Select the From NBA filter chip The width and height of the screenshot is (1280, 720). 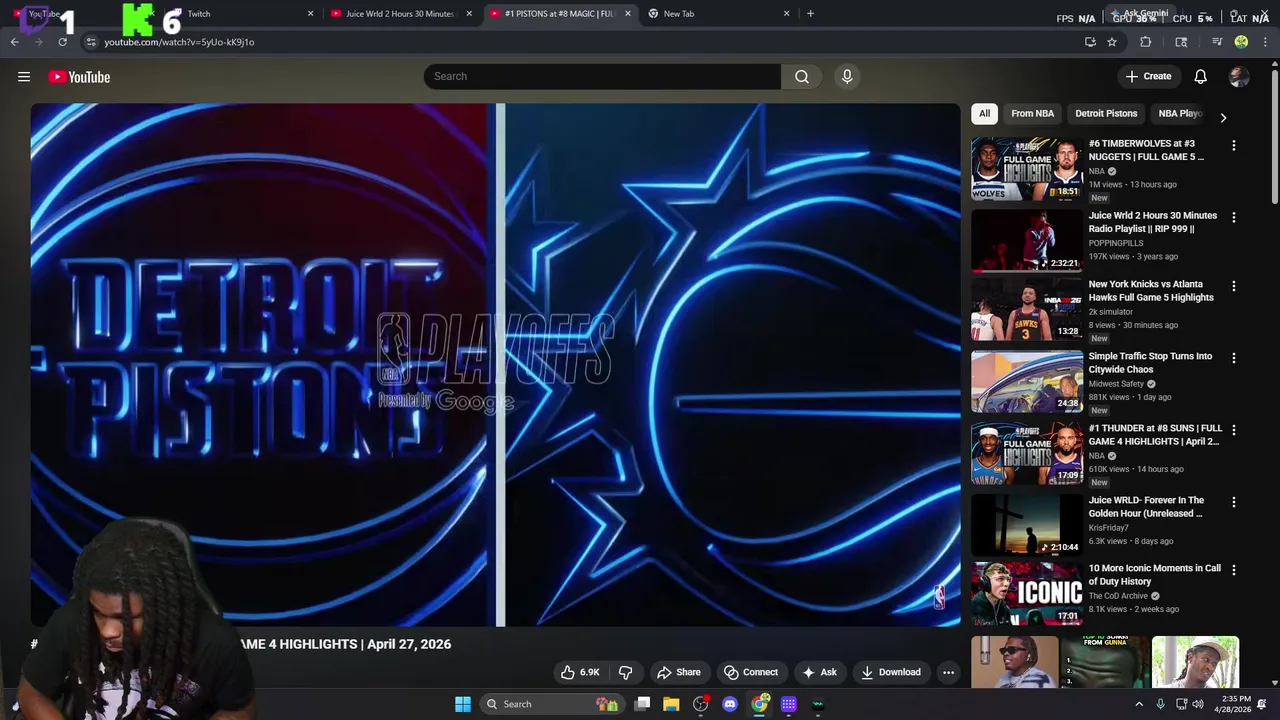(1032, 113)
